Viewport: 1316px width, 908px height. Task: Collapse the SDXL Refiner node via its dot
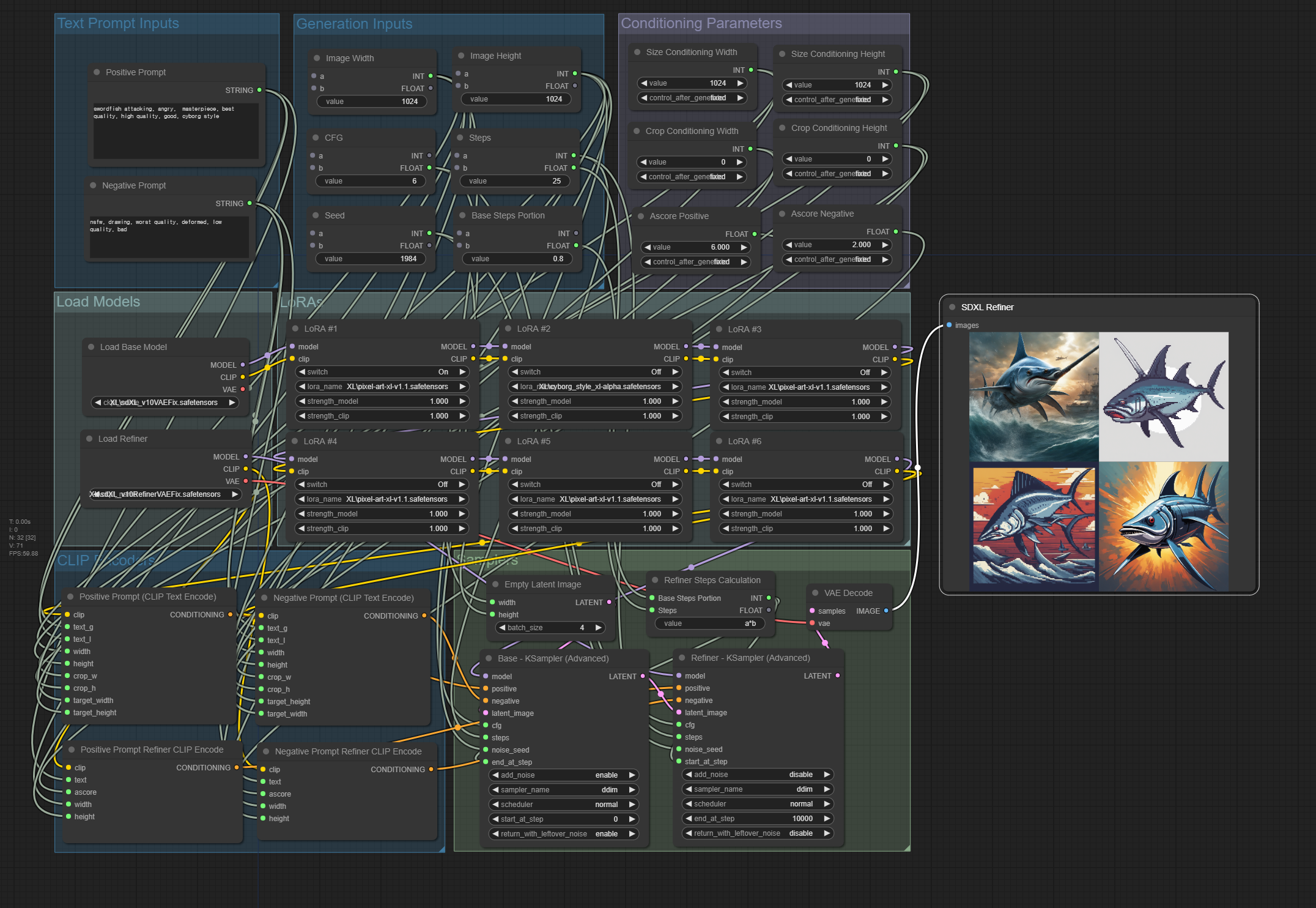tap(952, 307)
